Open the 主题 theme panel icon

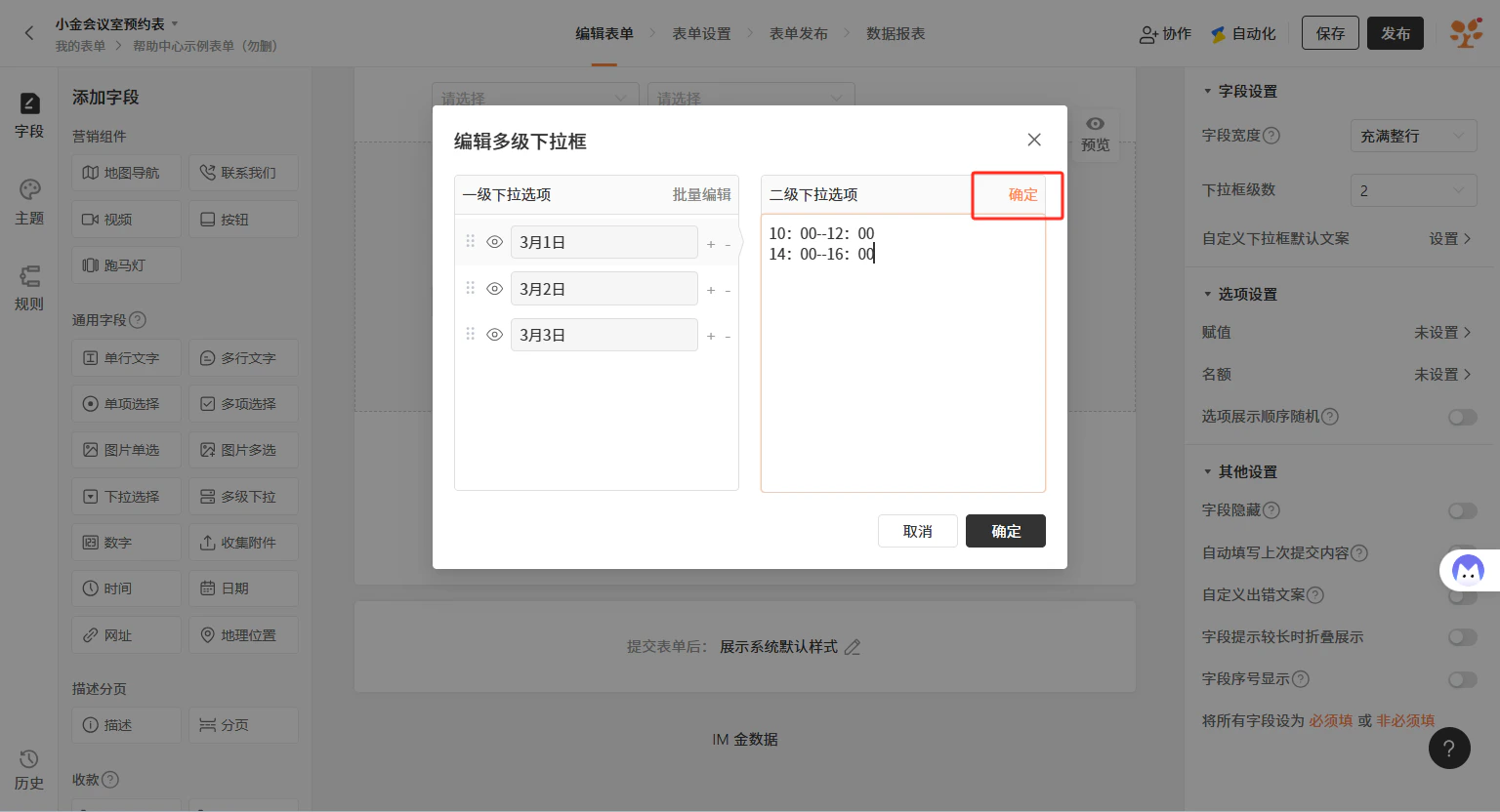pos(29,189)
